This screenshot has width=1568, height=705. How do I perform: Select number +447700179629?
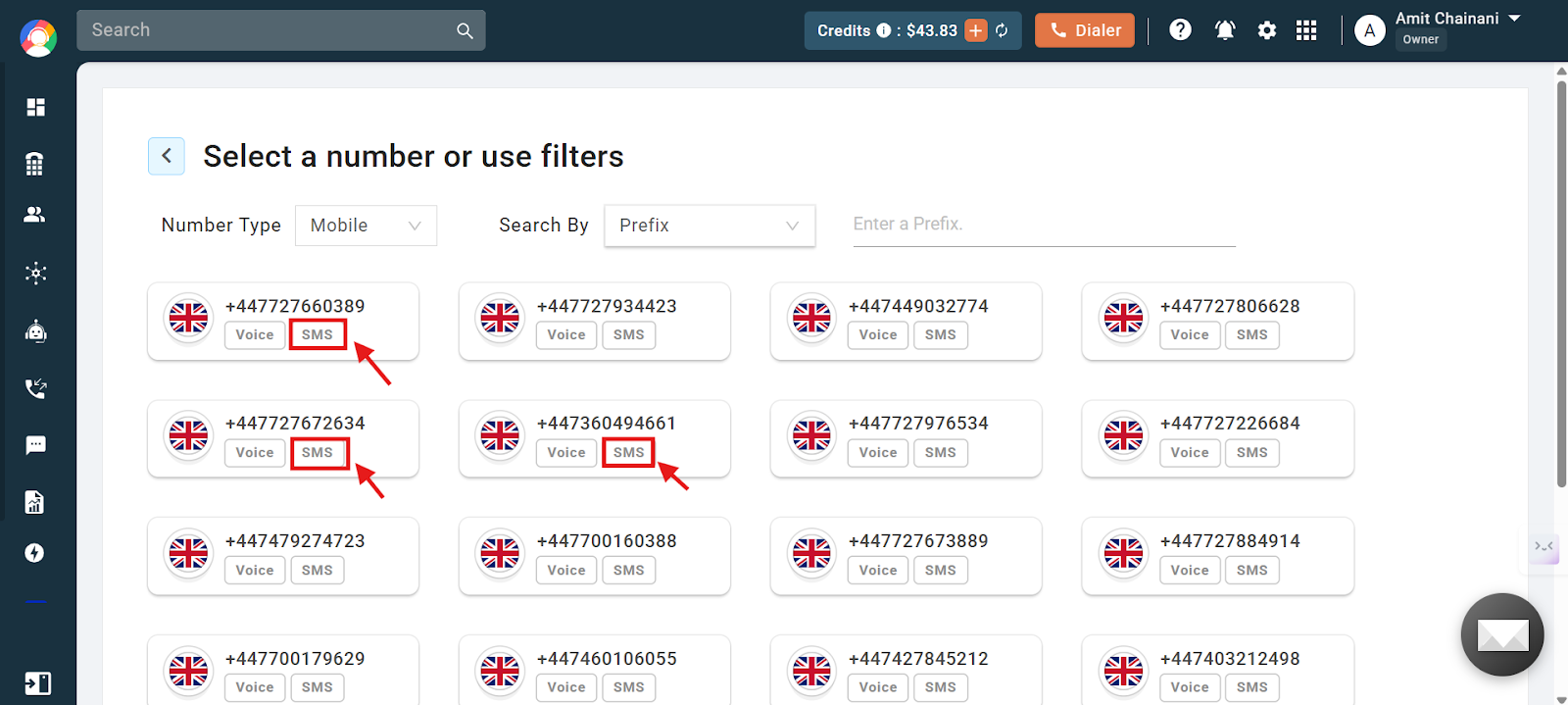(x=283, y=671)
